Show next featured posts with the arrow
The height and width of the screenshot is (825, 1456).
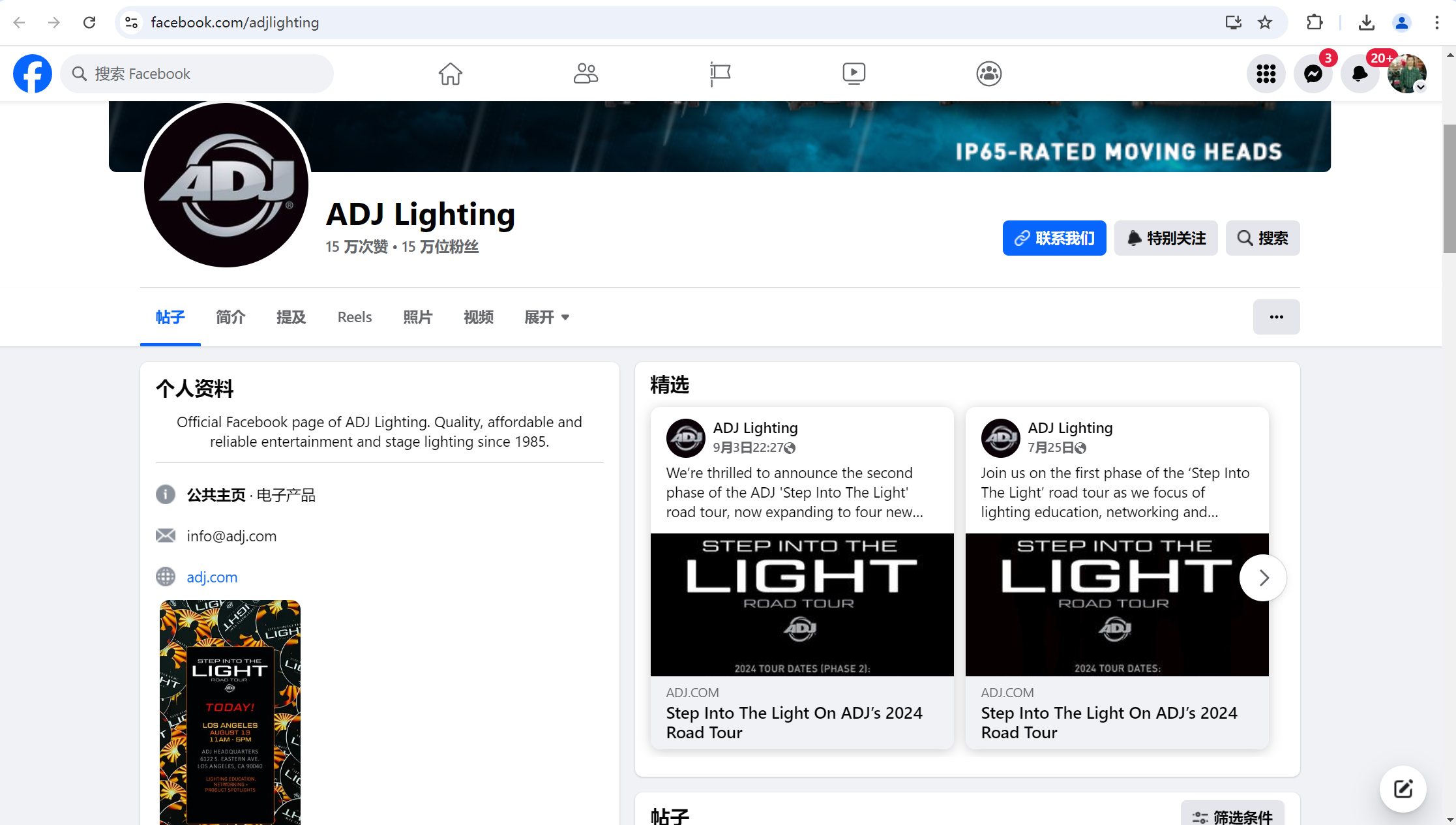pos(1263,578)
